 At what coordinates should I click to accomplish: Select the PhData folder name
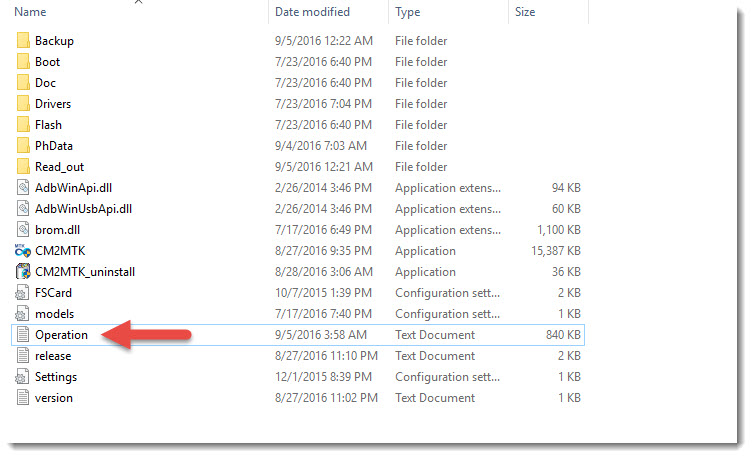54,146
